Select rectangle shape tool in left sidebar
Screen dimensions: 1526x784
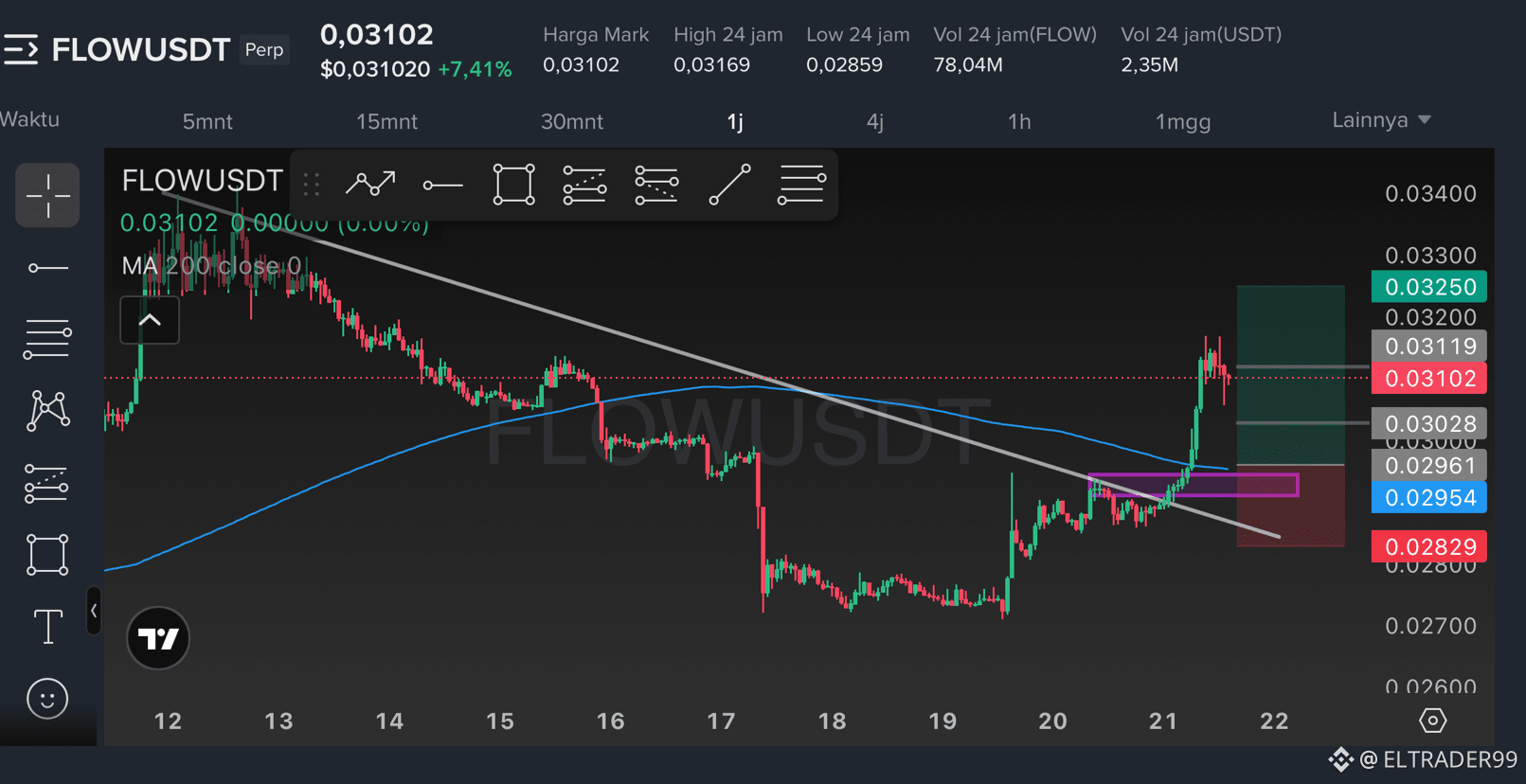pos(47,555)
